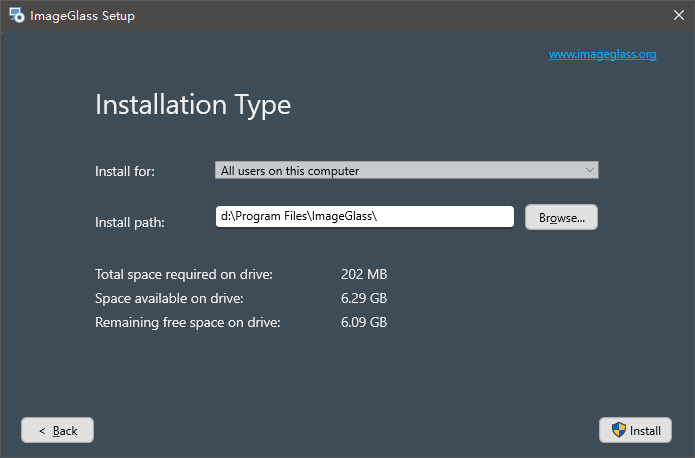Click the 202 MB value
The width and height of the screenshot is (695, 458).
click(x=364, y=274)
